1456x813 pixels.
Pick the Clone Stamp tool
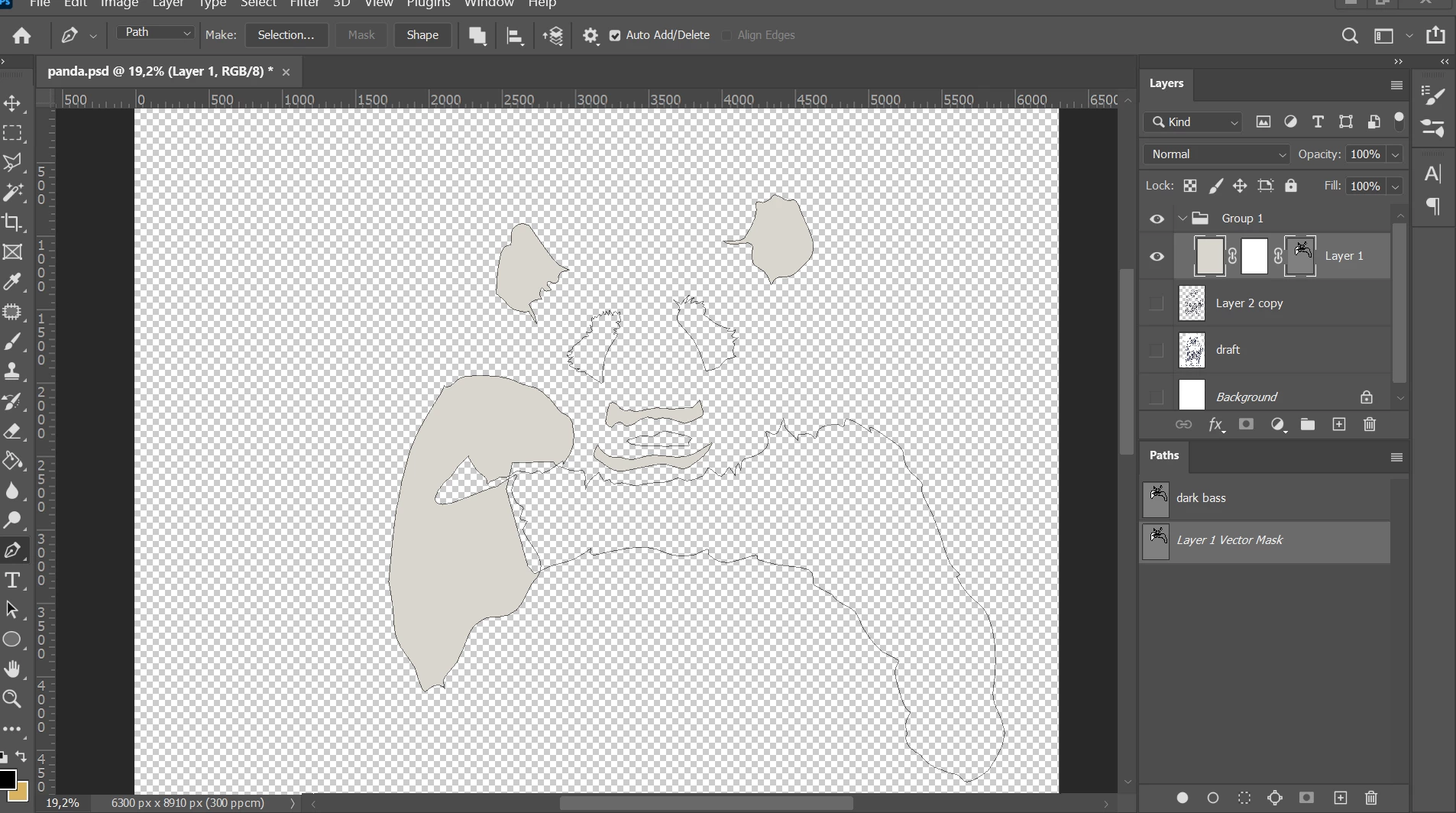[x=12, y=371]
